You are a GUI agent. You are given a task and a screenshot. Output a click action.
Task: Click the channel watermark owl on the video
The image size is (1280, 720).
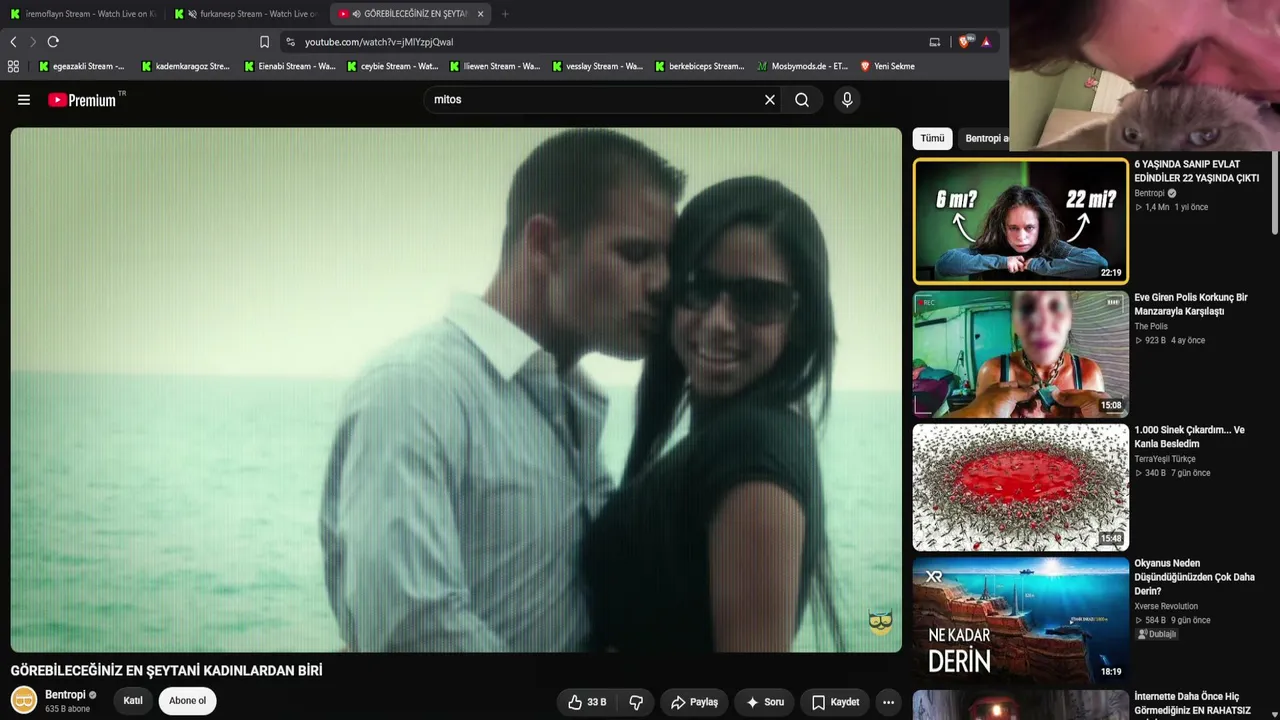(x=880, y=621)
